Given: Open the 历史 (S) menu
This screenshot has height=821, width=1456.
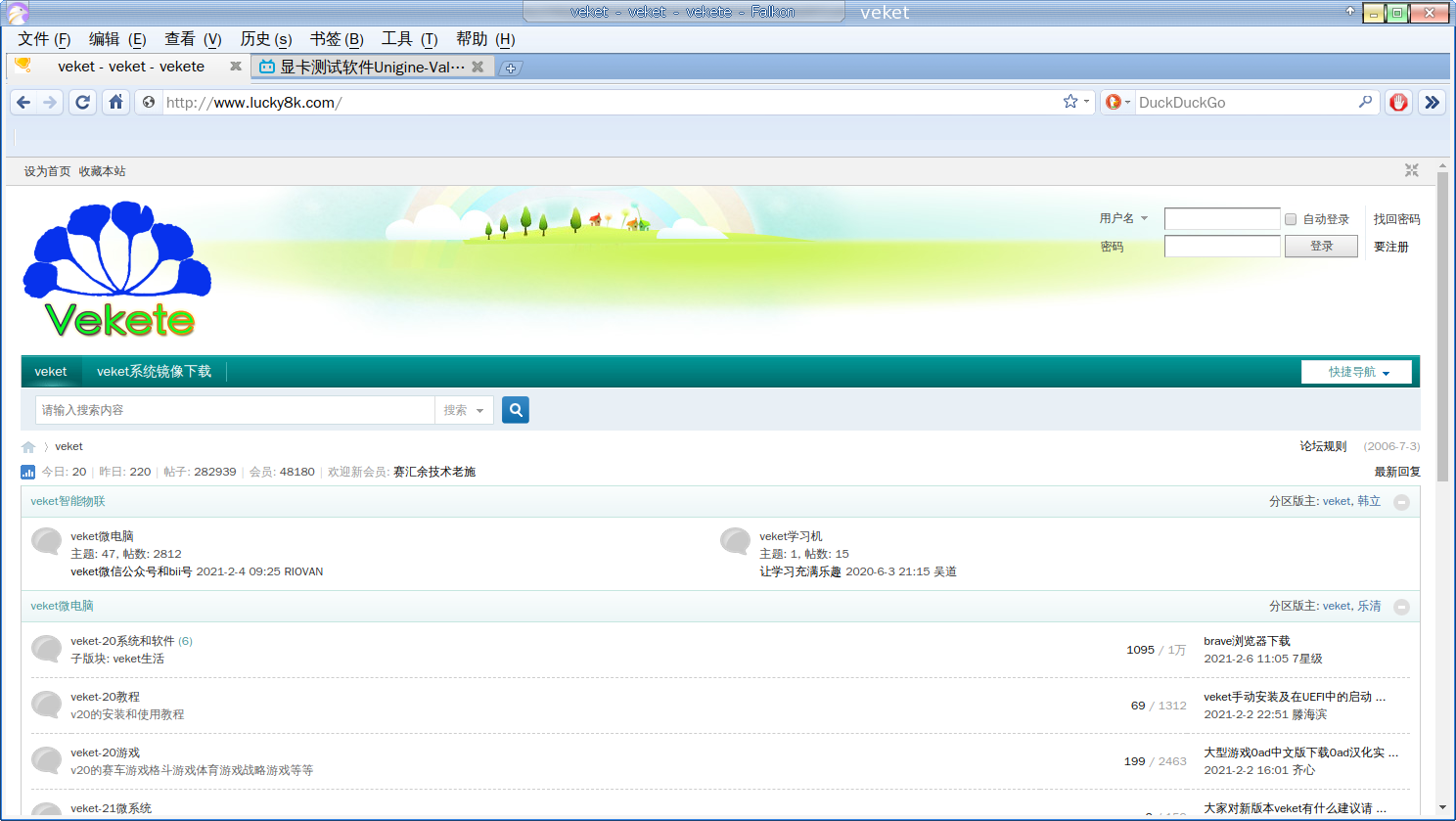Looking at the screenshot, I should point(266,39).
